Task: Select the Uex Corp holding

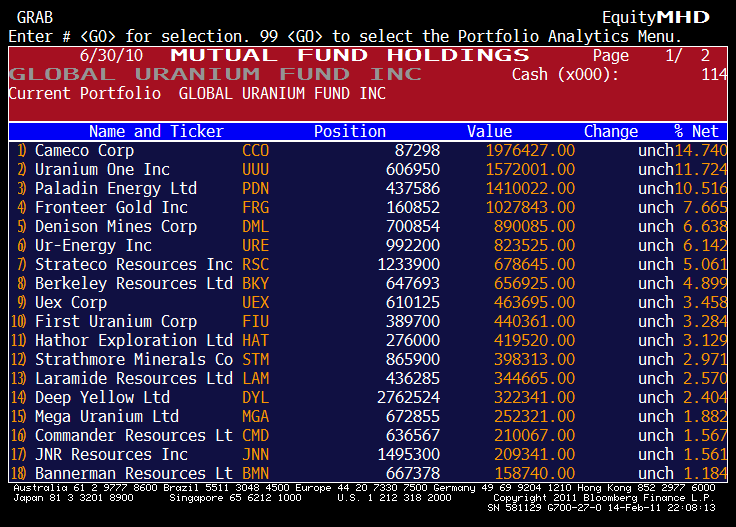Action: tap(368, 303)
